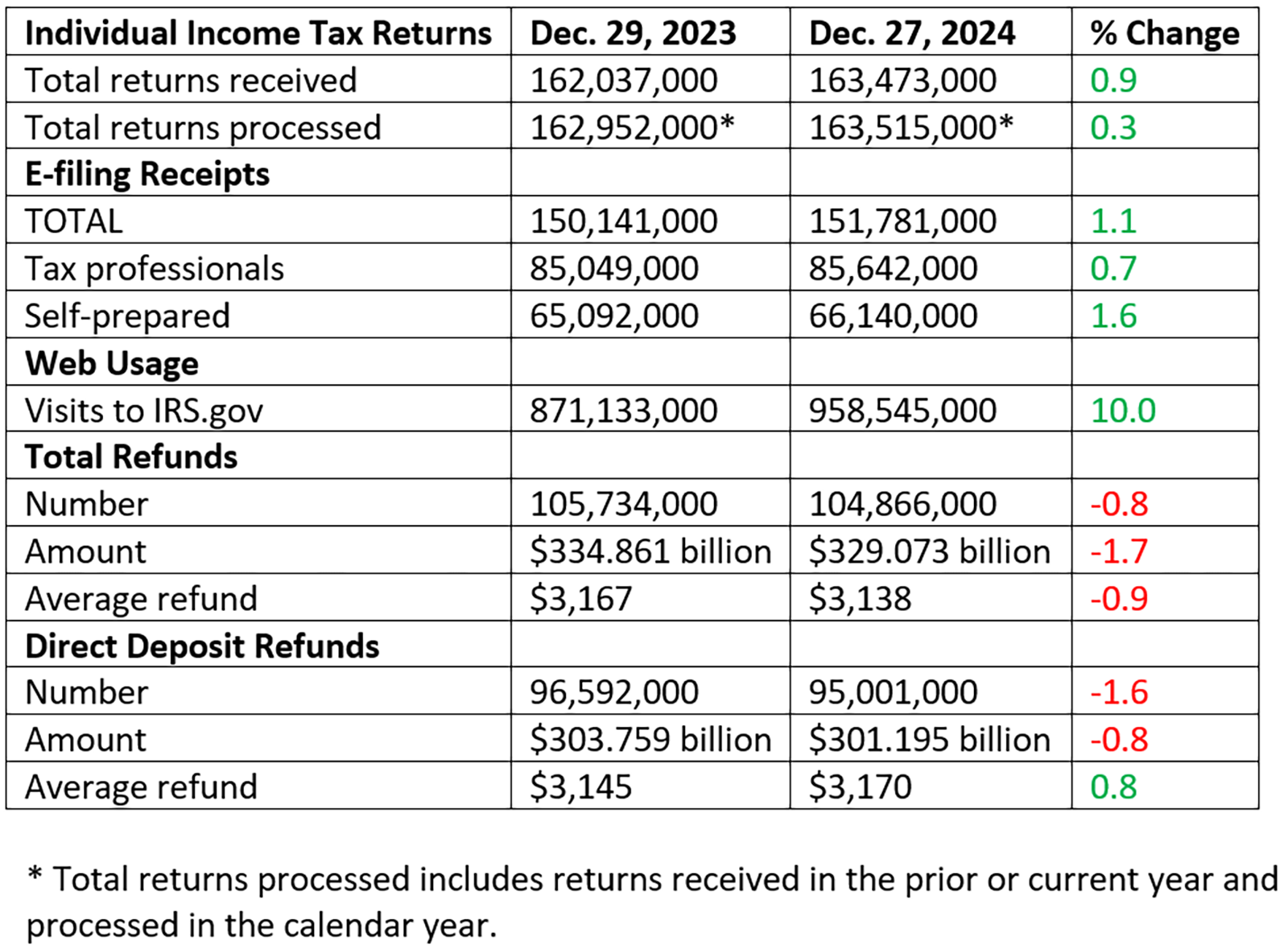This screenshot has width=1288, height=949.
Task: Select the $334.861 billion amount cell
Action: (x=650, y=552)
